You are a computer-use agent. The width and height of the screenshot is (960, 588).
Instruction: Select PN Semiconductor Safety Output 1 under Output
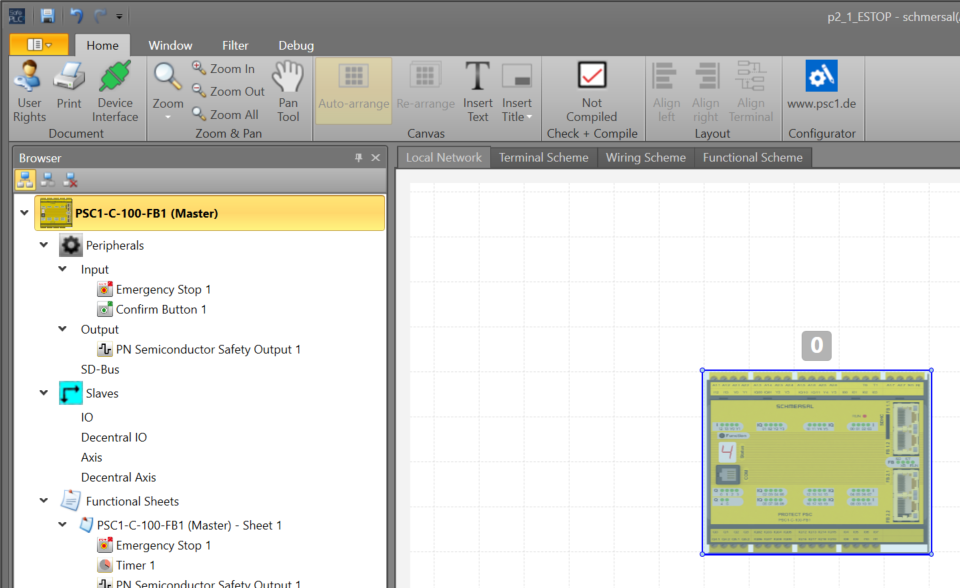pos(199,349)
